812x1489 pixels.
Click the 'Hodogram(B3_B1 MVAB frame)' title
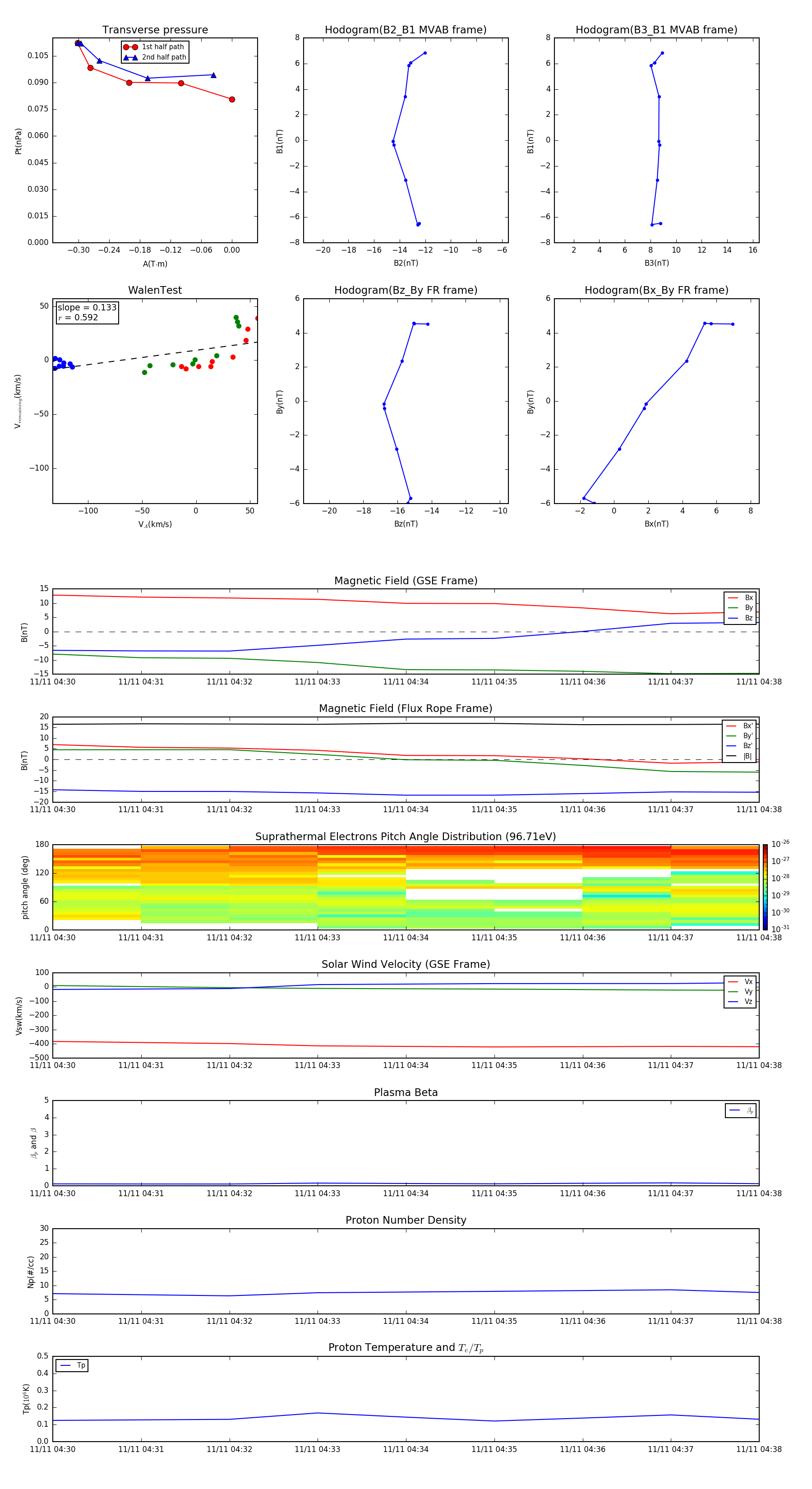[656, 30]
